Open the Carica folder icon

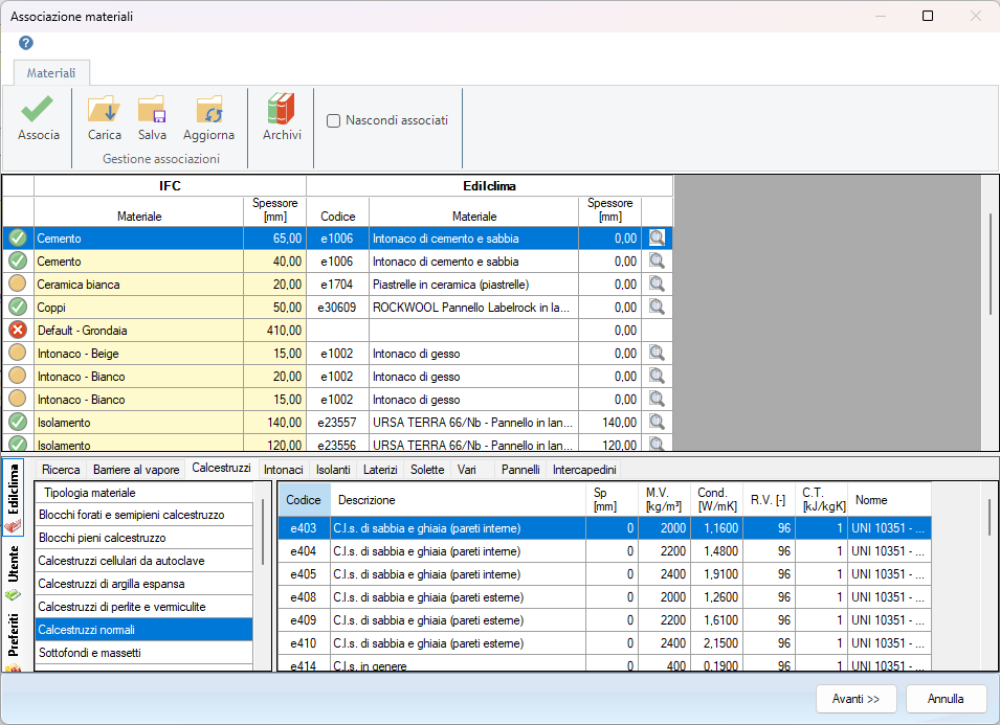point(104,109)
